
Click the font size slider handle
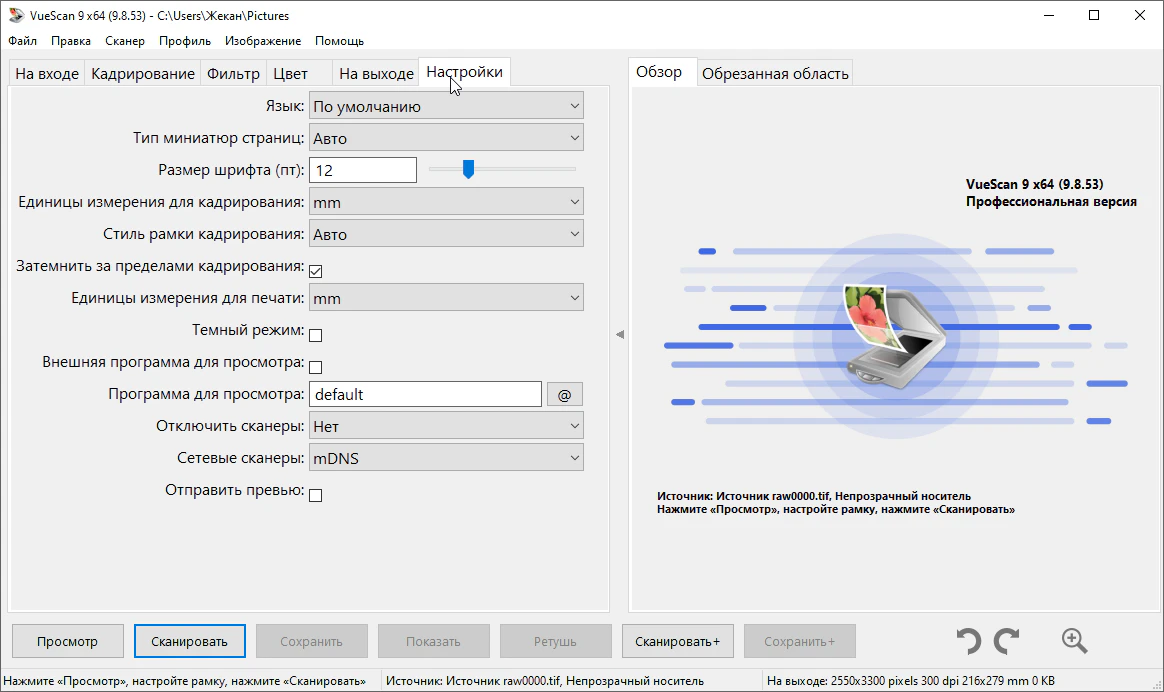coord(467,170)
